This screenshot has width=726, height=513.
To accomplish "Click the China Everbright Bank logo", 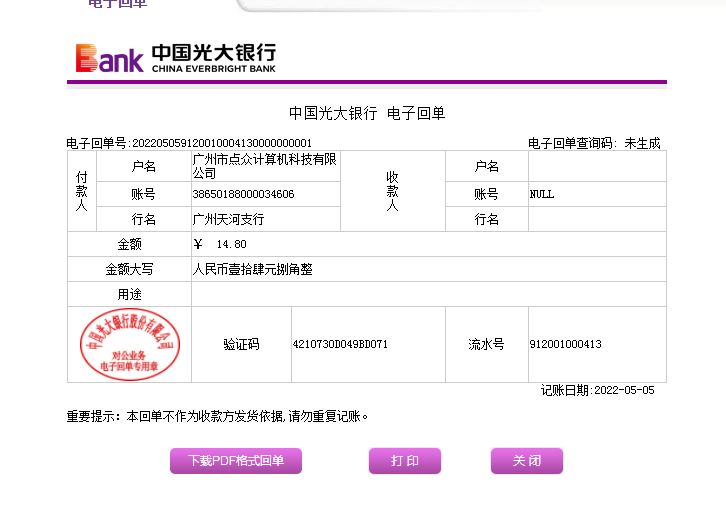I will pyautogui.click(x=176, y=58).
